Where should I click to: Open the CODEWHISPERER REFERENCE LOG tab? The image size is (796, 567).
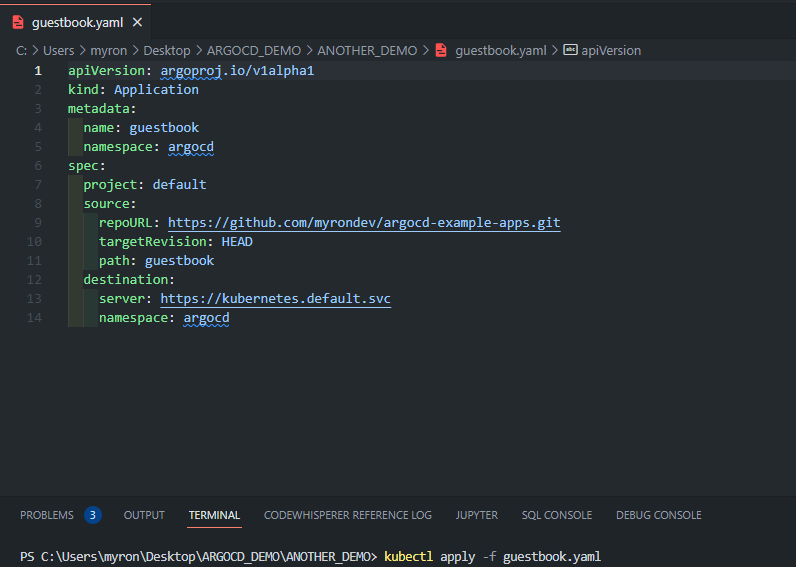click(x=348, y=515)
